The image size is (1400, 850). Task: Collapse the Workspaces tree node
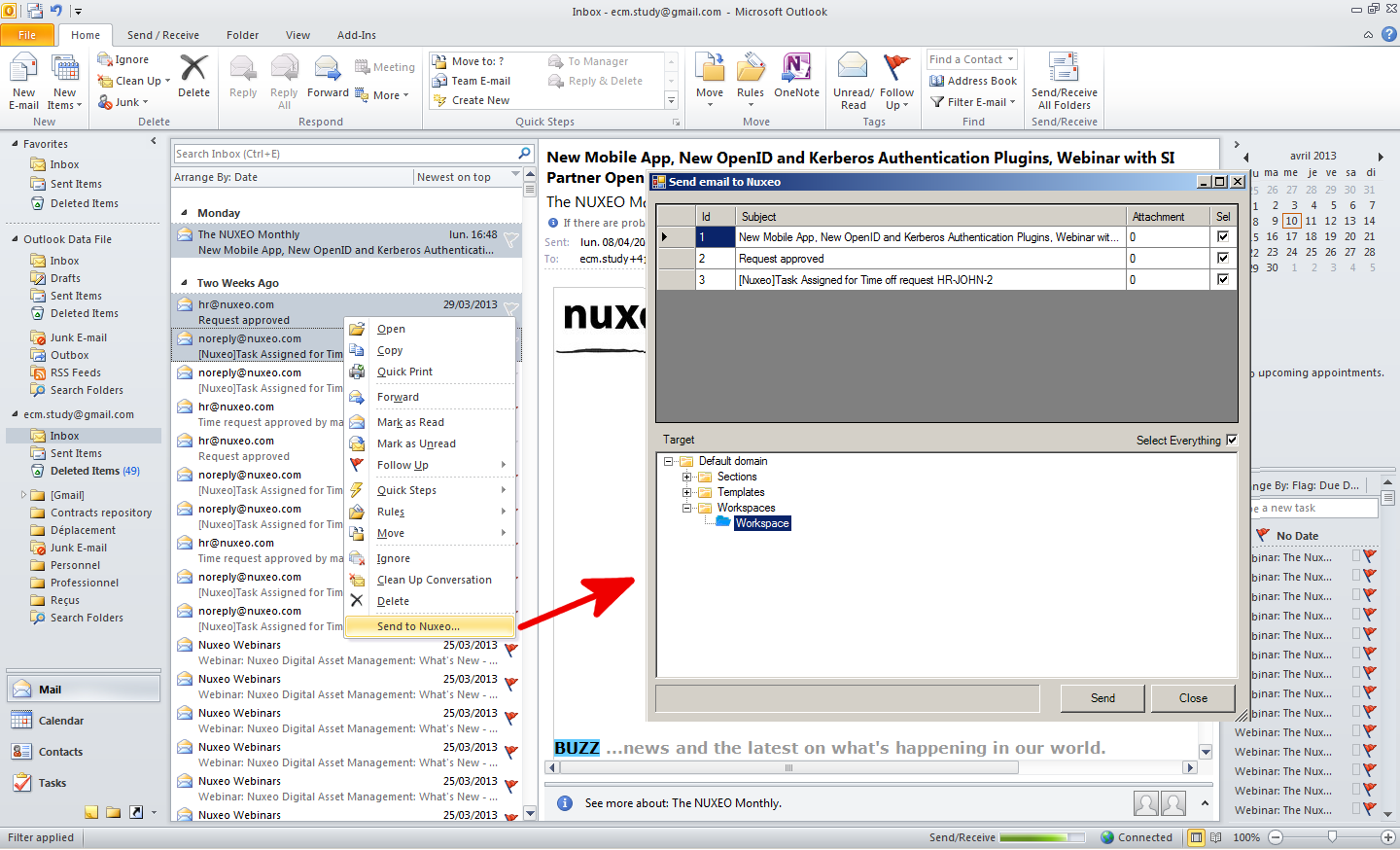coord(686,508)
